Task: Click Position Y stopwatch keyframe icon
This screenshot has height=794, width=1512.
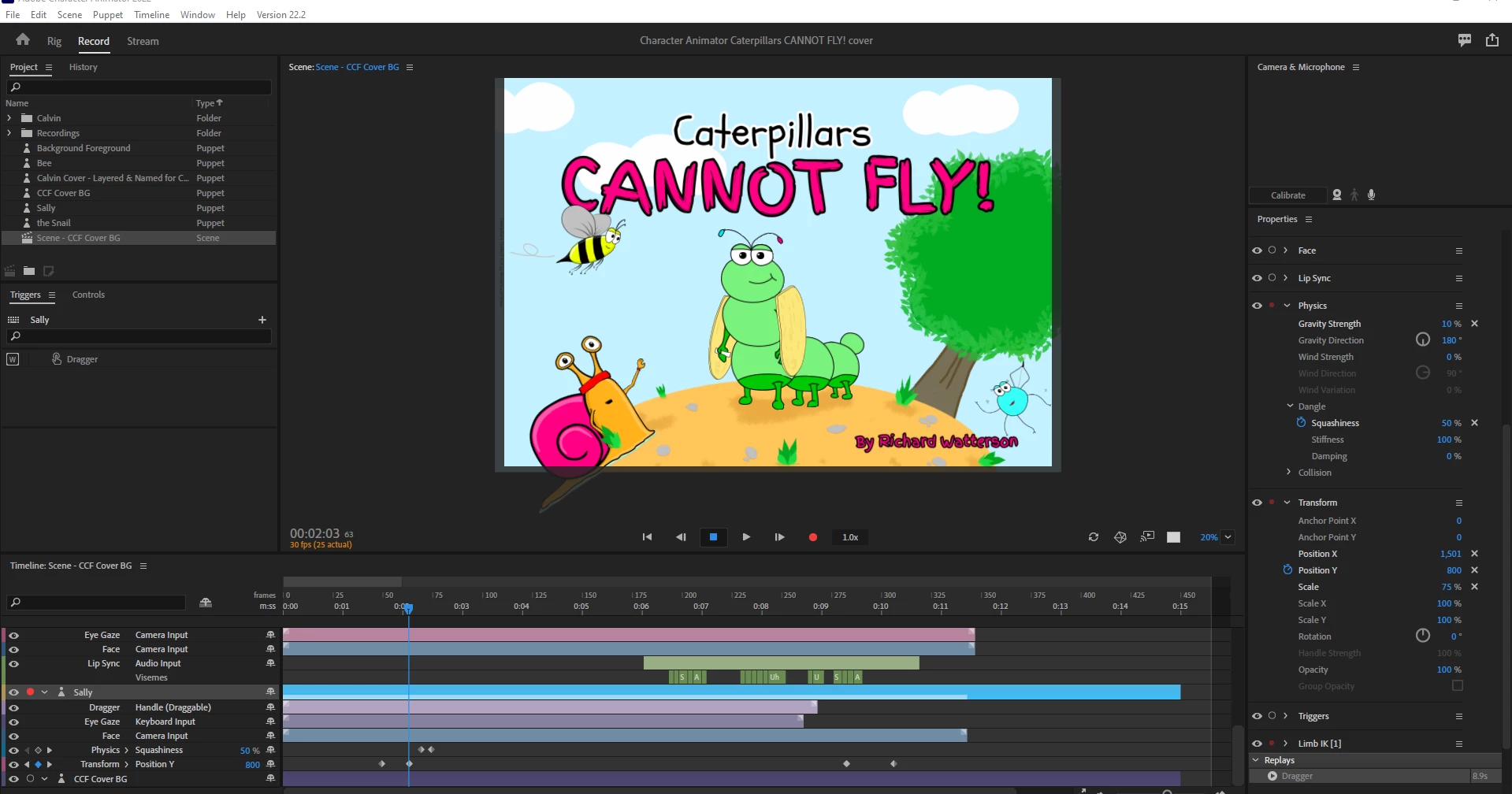Action: [1287, 570]
